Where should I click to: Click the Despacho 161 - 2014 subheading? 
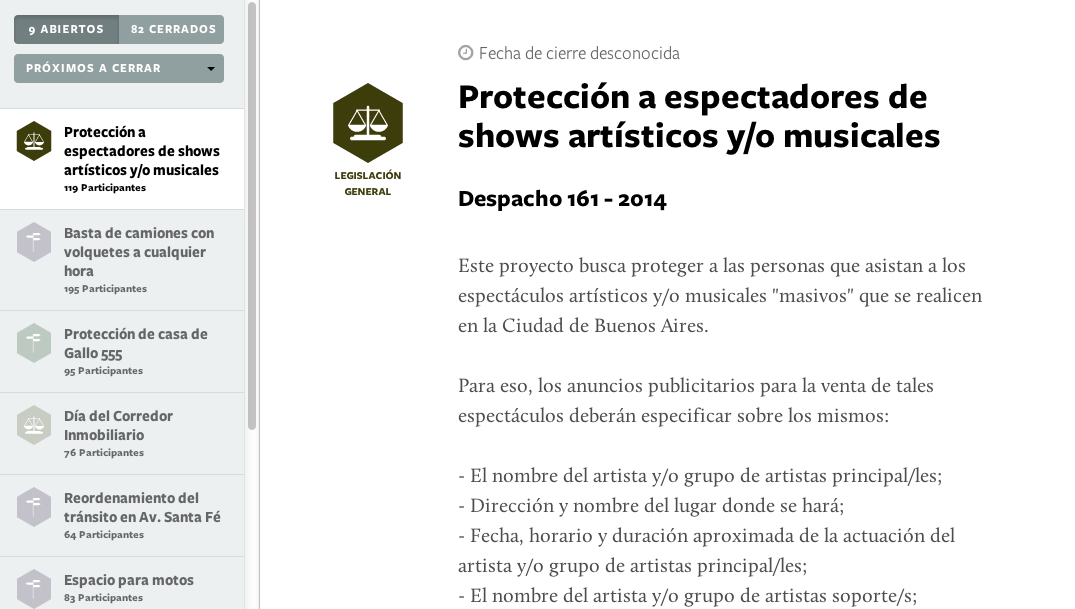(562, 199)
